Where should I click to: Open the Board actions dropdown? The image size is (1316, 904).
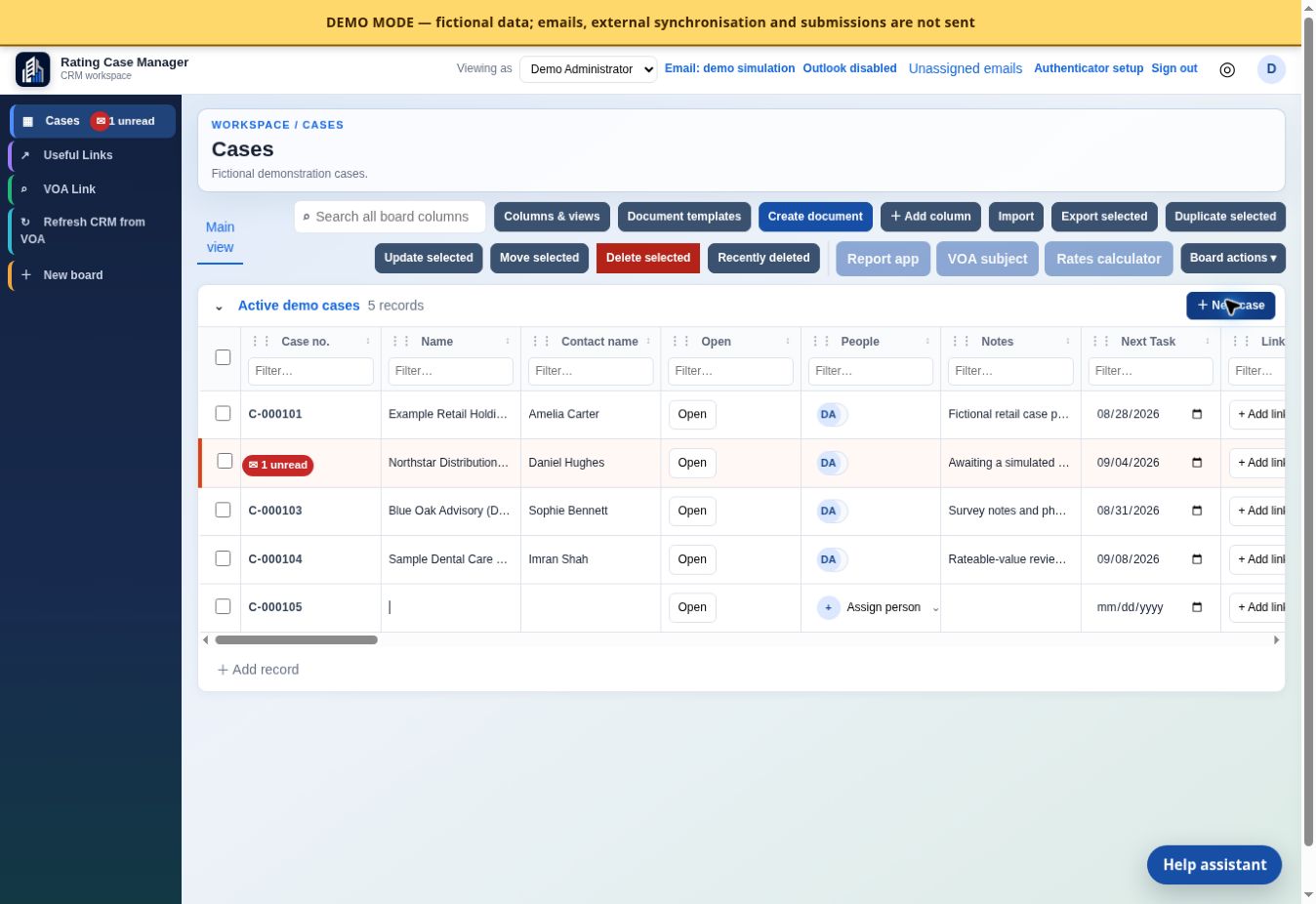click(1233, 258)
